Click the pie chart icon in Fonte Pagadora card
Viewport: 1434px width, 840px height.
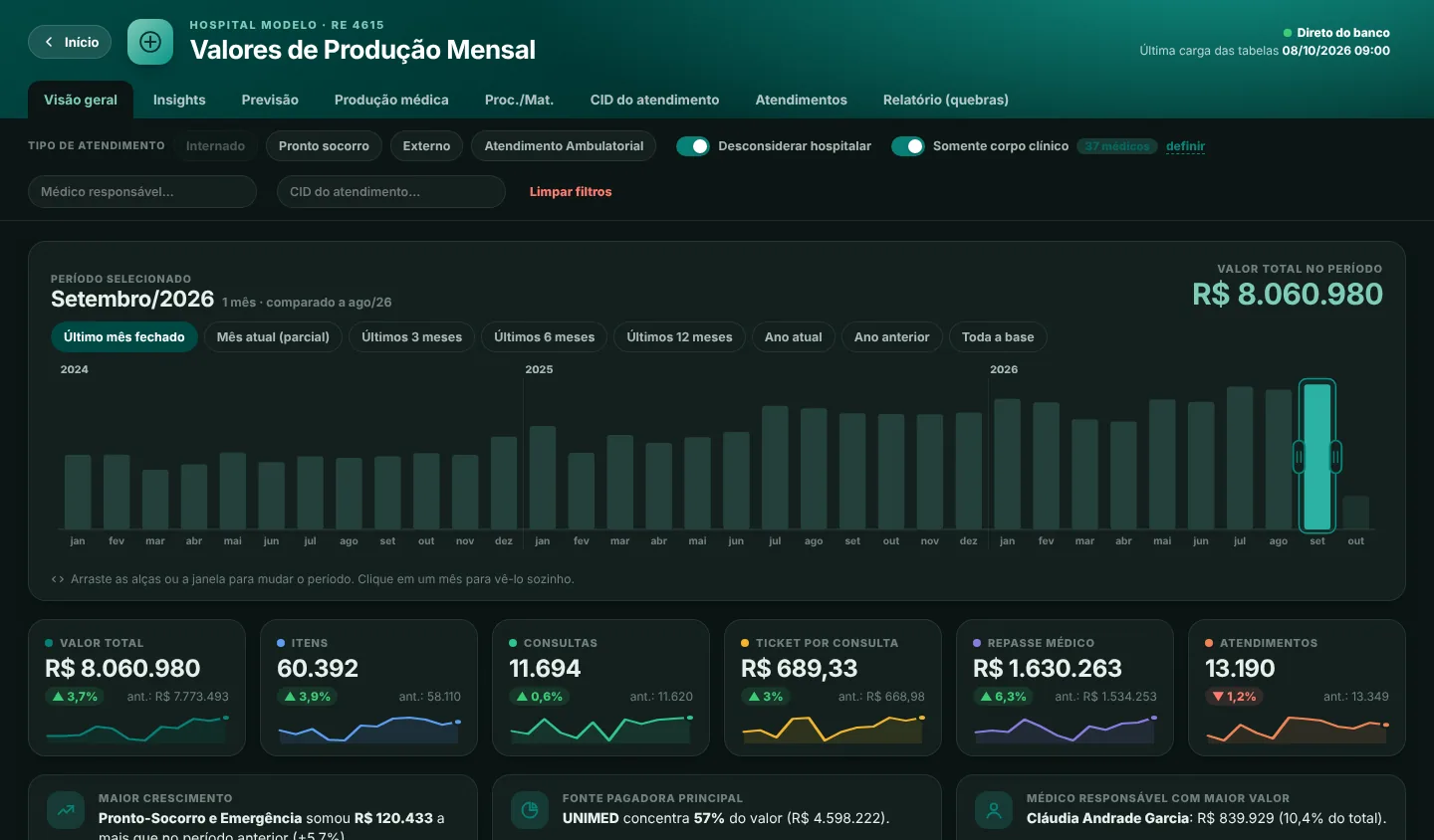point(530,810)
